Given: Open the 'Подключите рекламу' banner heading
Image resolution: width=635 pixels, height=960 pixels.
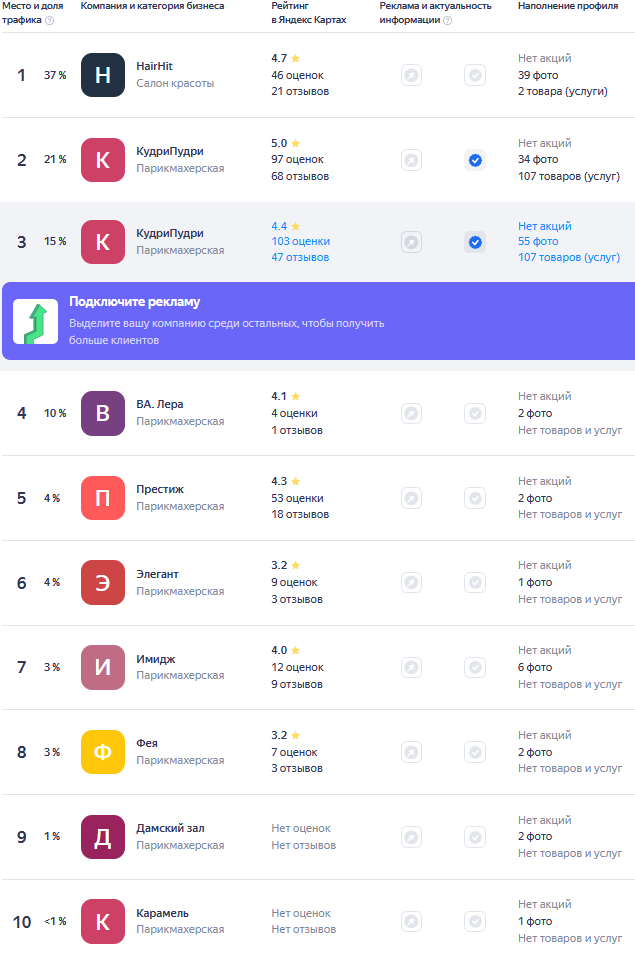Looking at the screenshot, I should 135,302.
